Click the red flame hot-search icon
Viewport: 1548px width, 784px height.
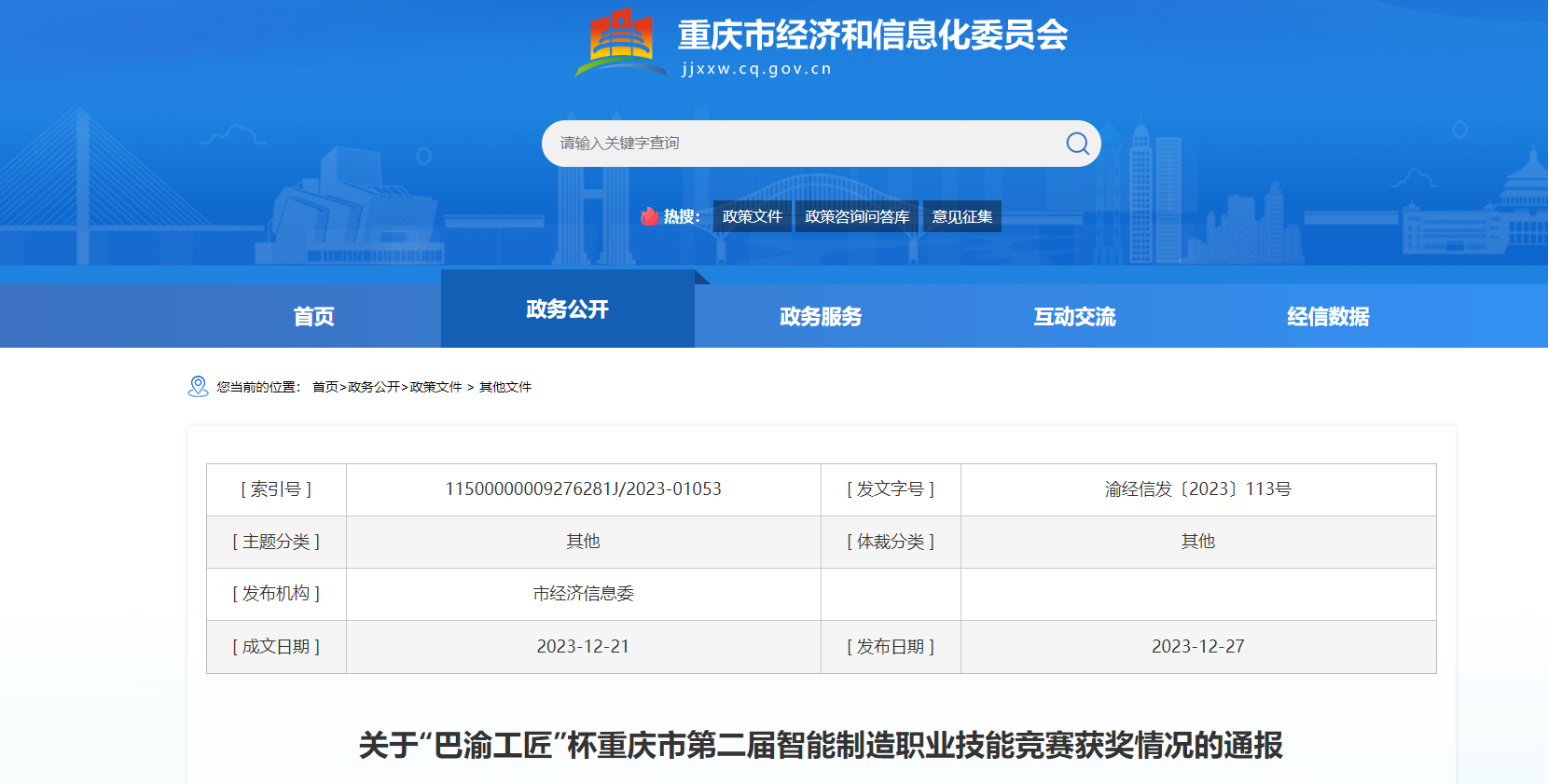click(x=649, y=216)
